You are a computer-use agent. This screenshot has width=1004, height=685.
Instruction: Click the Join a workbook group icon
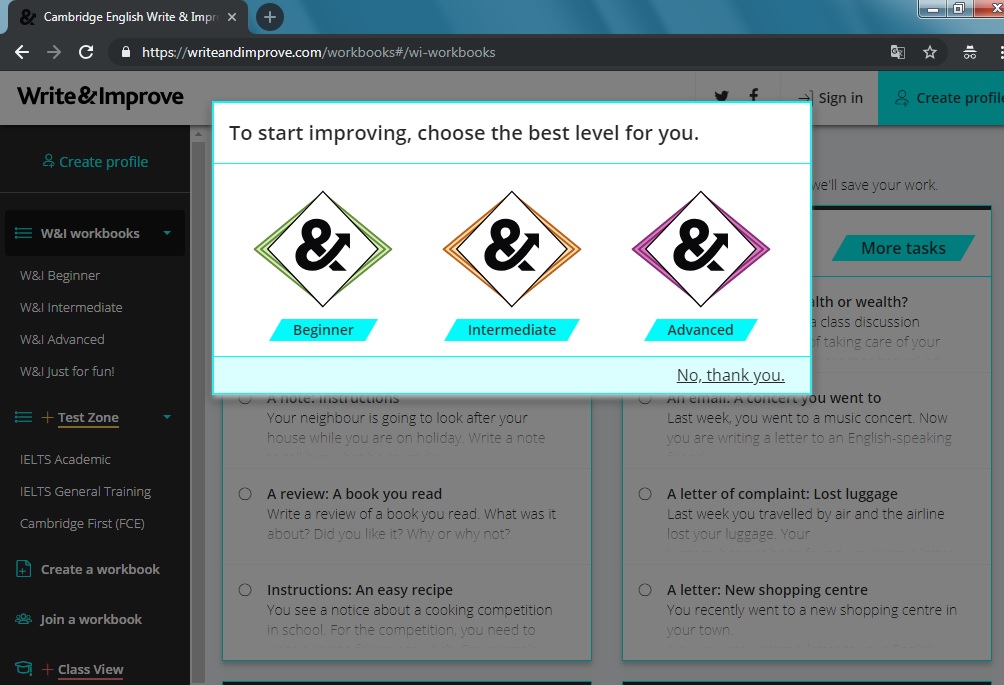[x=22, y=619]
